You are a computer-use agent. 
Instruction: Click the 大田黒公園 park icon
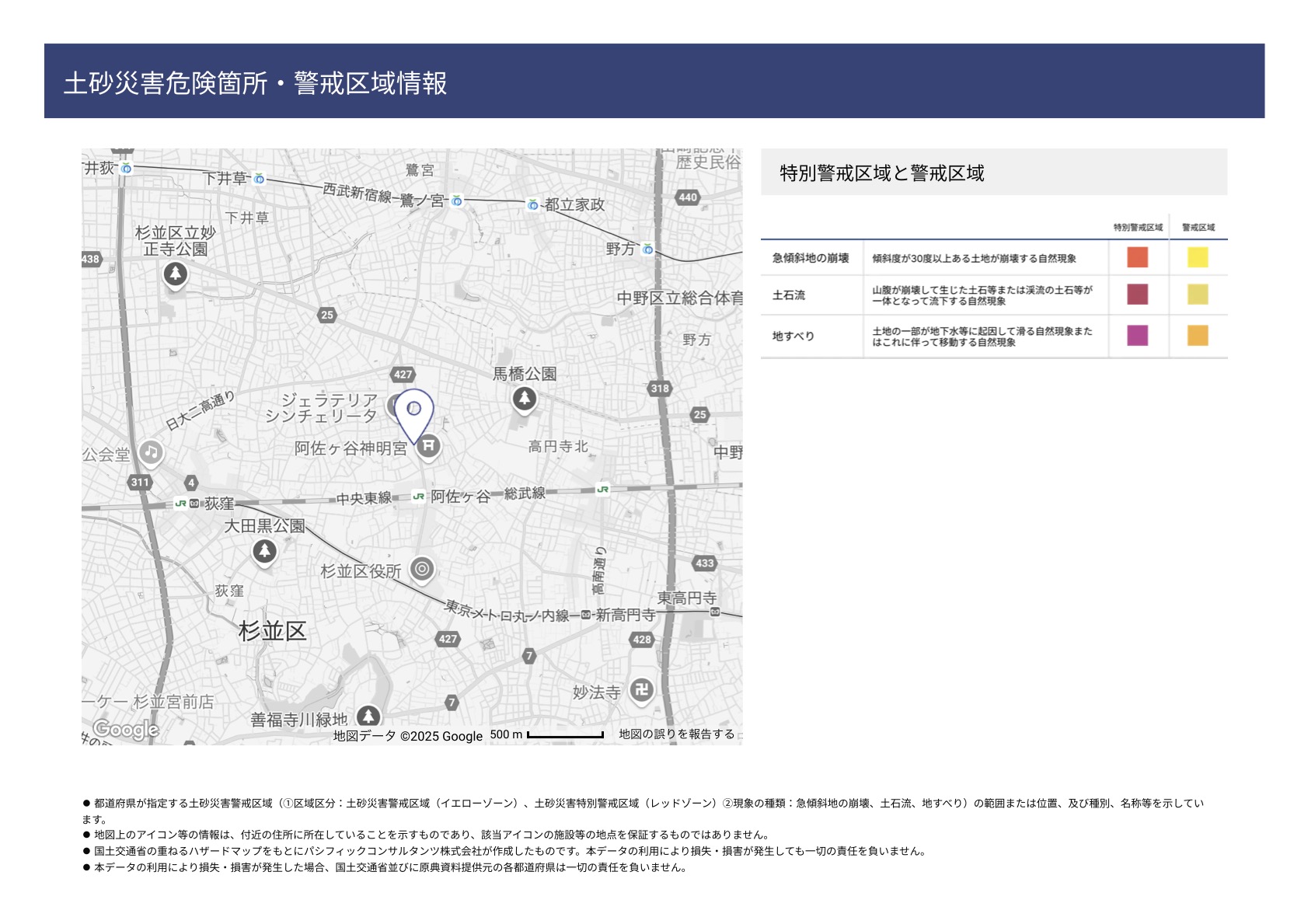[264, 551]
